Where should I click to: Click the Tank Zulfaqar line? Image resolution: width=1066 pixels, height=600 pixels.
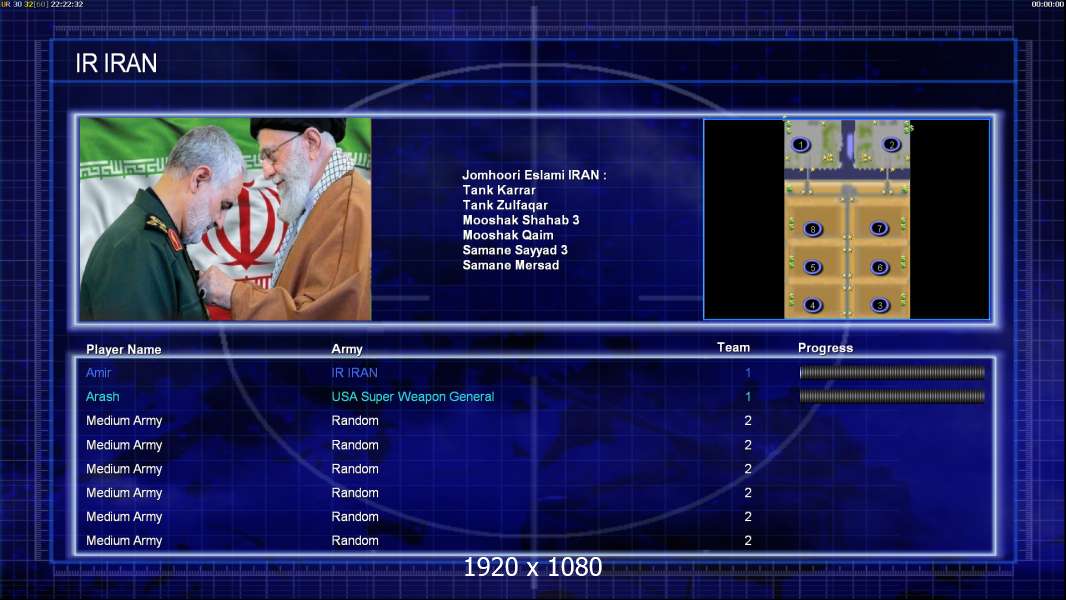pos(505,205)
